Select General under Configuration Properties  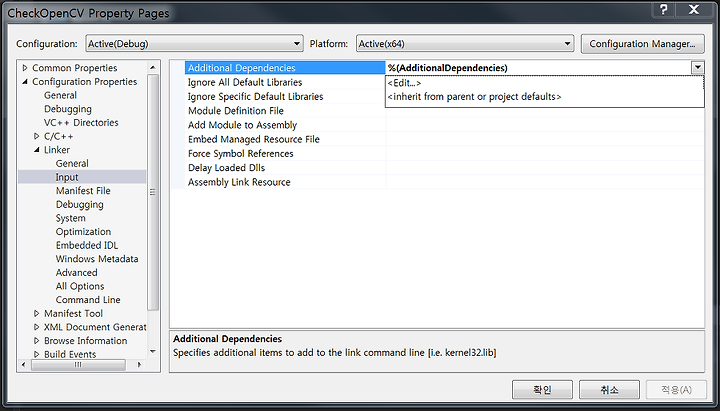pos(60,96)
